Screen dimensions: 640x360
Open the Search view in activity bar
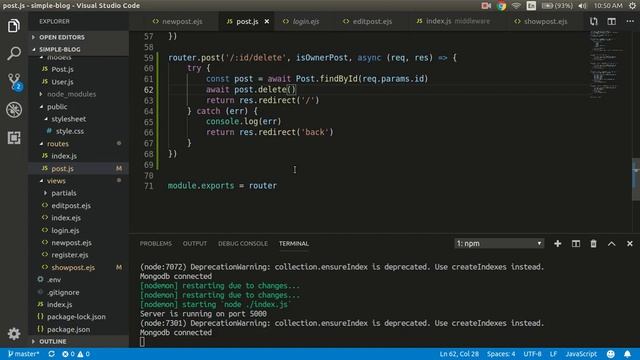coord(13,53)
